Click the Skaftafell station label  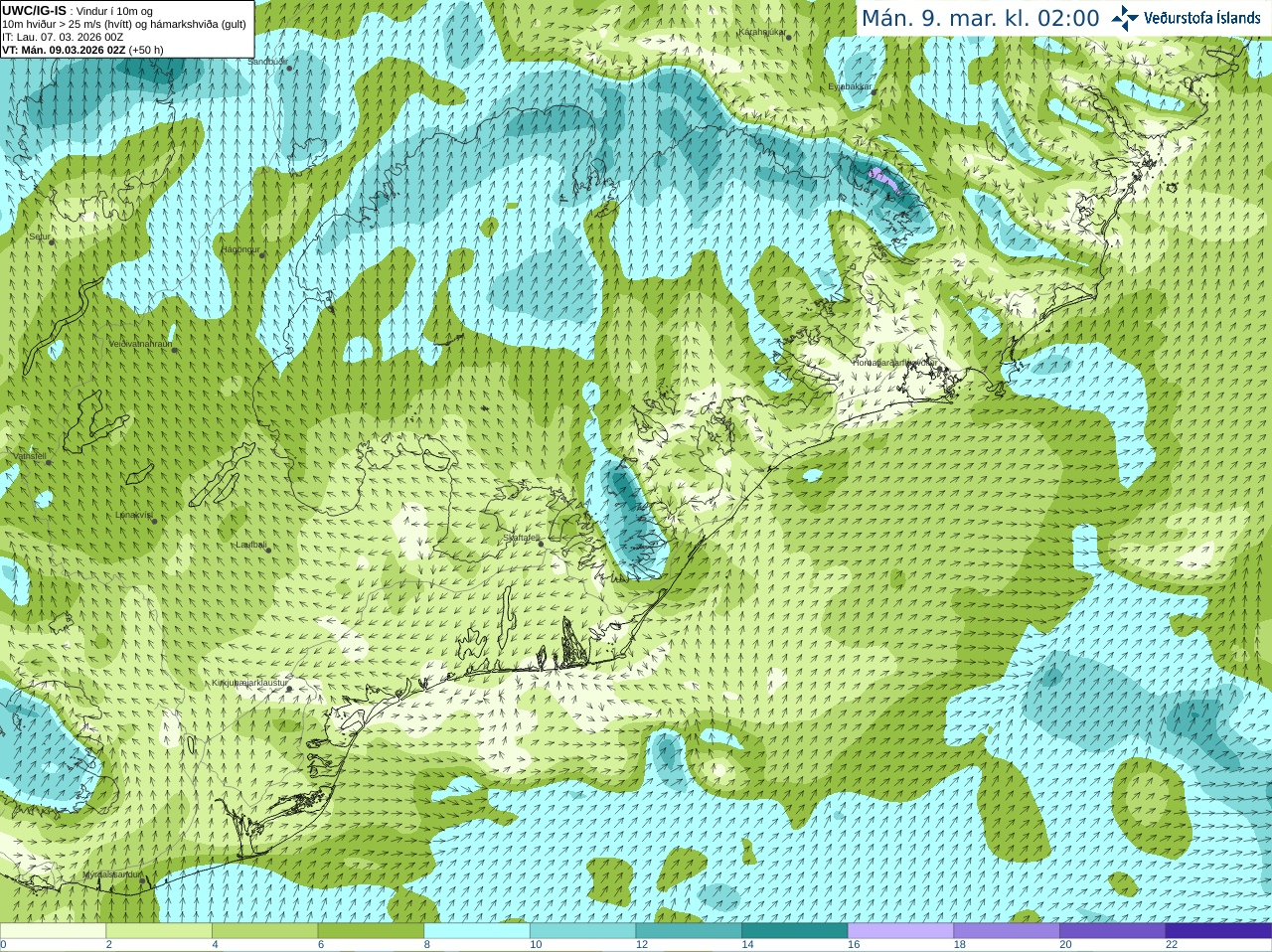(x=522, y=538)
